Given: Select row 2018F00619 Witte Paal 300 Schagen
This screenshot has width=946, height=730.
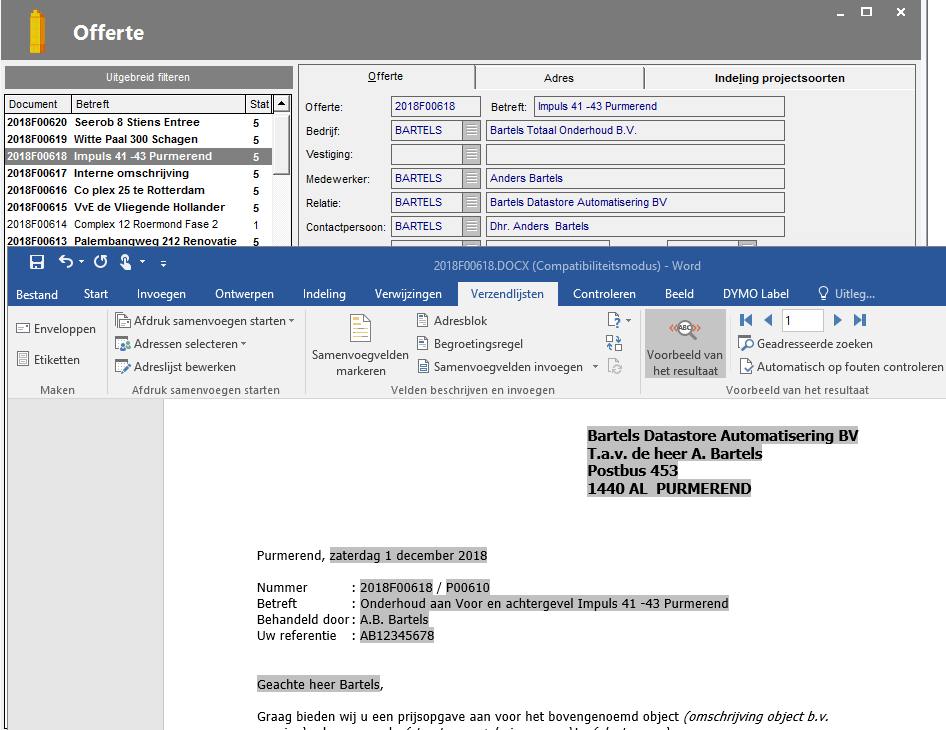Looking at the screenshot, I should pos(139,139).
